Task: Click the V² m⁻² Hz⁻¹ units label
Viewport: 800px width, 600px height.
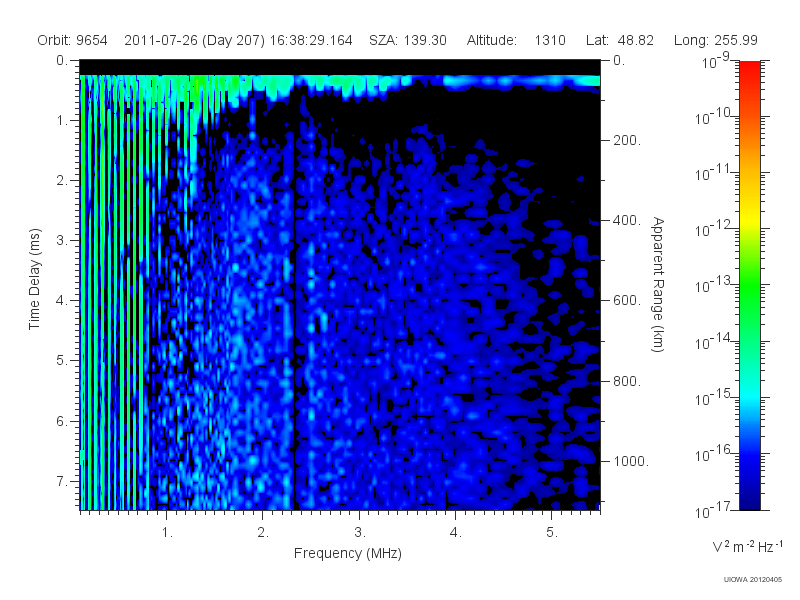Action: [747, 546]
